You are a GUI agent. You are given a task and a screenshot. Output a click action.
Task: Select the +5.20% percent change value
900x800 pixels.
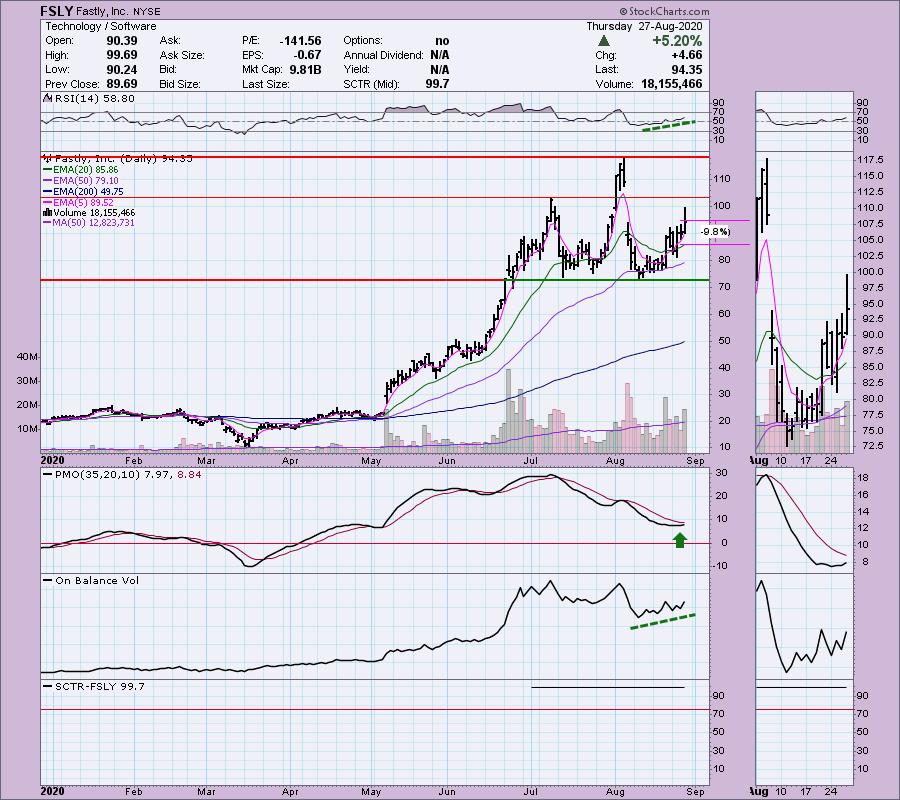(x=677, y=41)
